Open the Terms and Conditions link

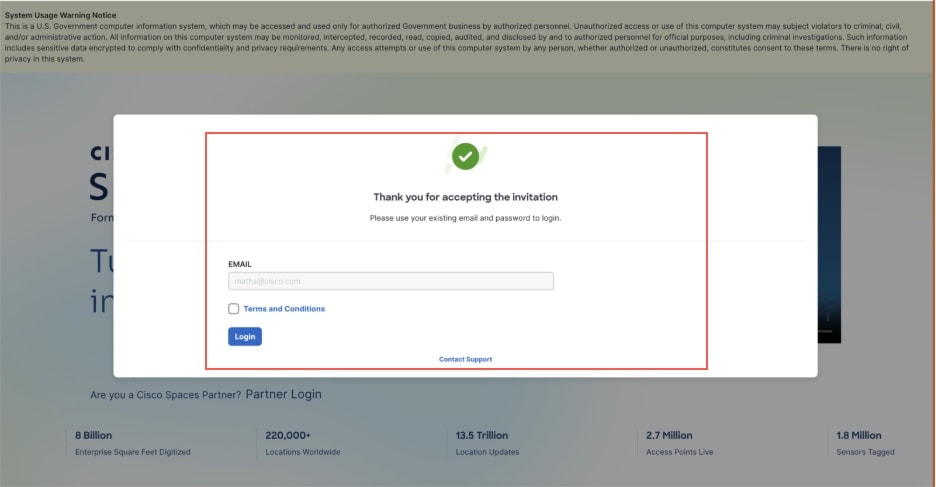(284, 309)
